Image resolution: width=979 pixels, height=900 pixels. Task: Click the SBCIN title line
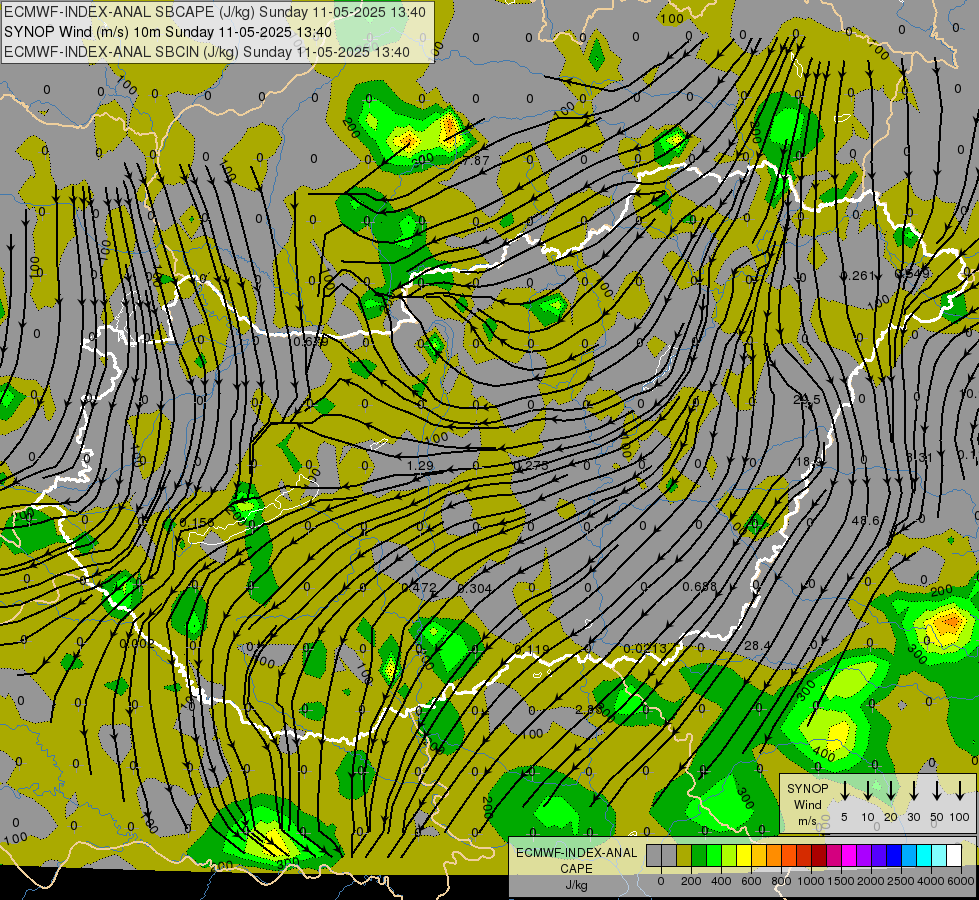(x=207, y=52)
